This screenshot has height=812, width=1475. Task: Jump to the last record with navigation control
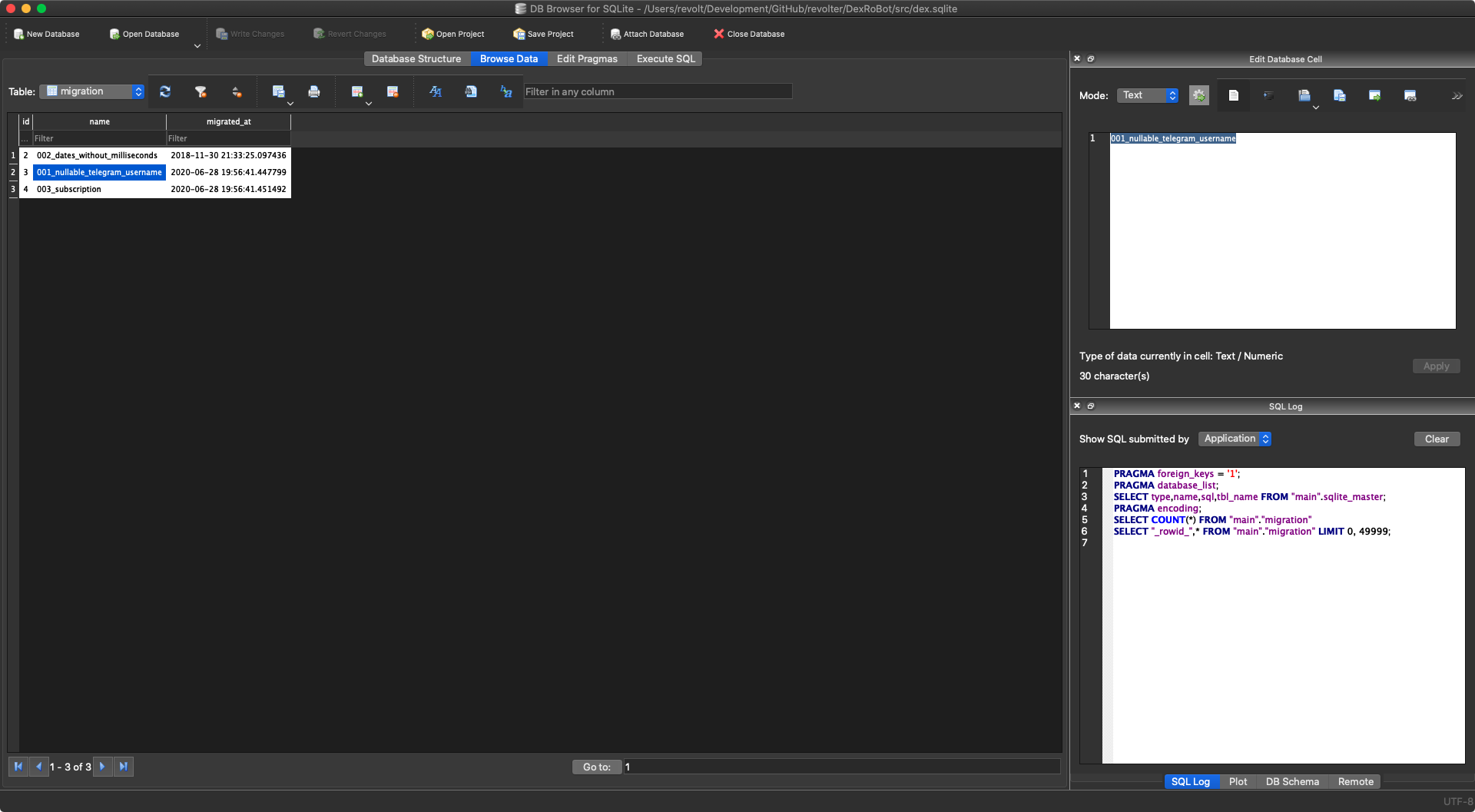click(124, 767)
